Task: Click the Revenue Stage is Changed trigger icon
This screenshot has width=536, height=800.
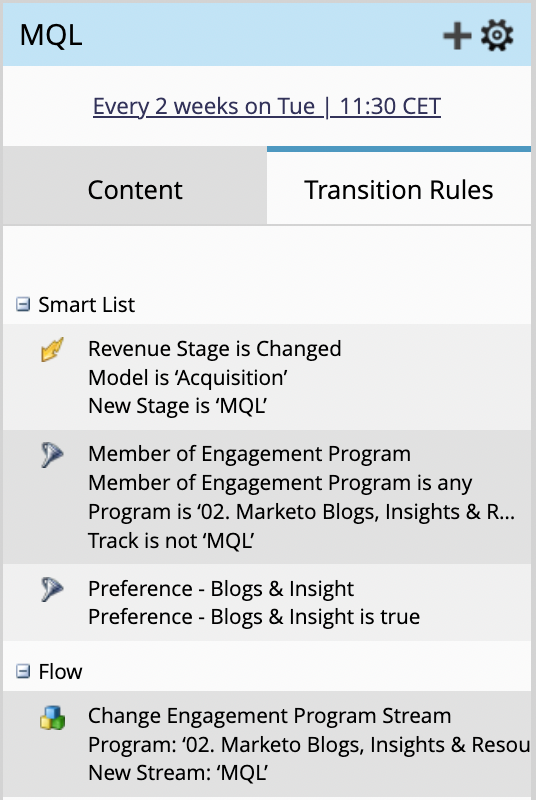Action: 53,349
